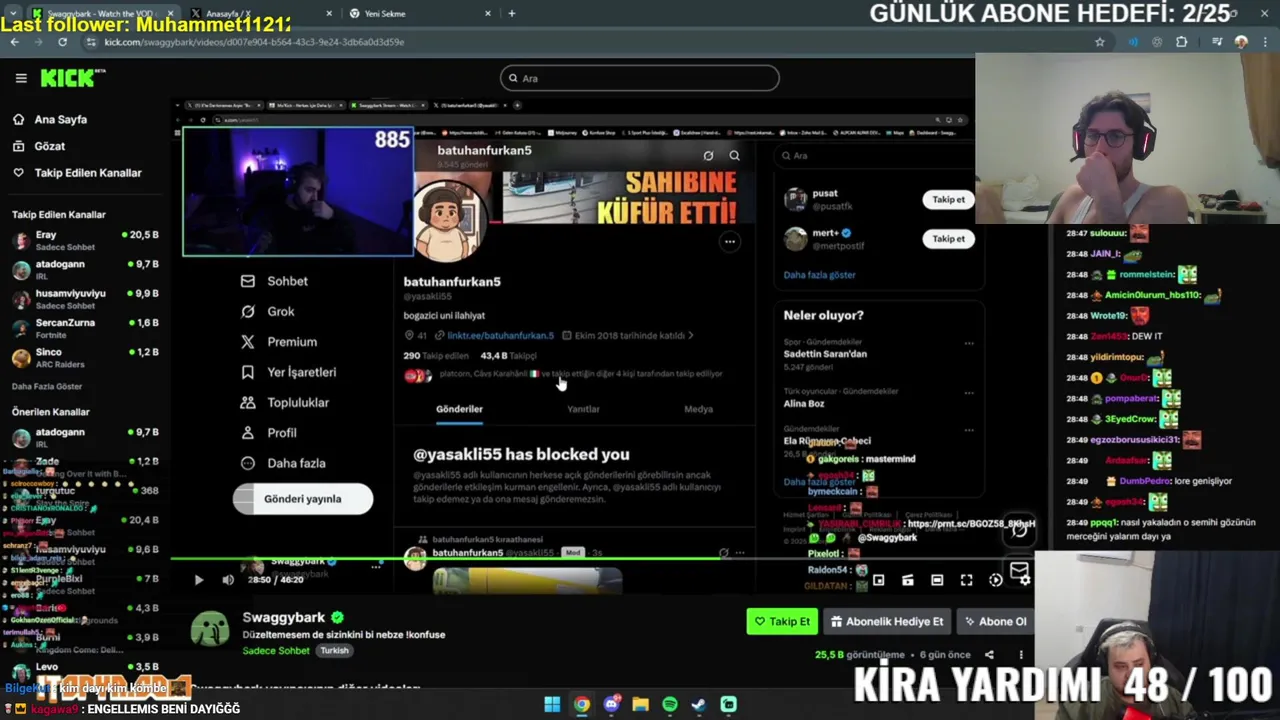Viewport: 1280px width, 720px height.
Task: Focus the Kick 'Ara' search field
Action: tap(639, 78)
